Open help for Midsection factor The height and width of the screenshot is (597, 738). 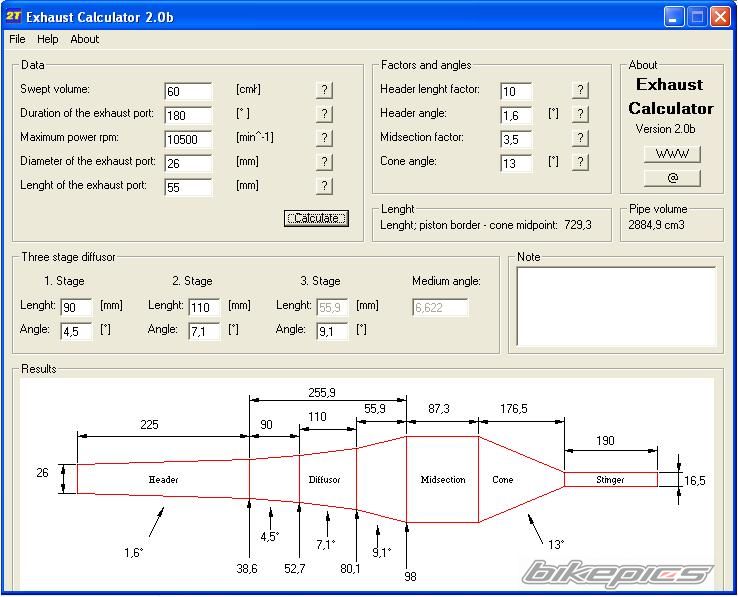point(580,137)
